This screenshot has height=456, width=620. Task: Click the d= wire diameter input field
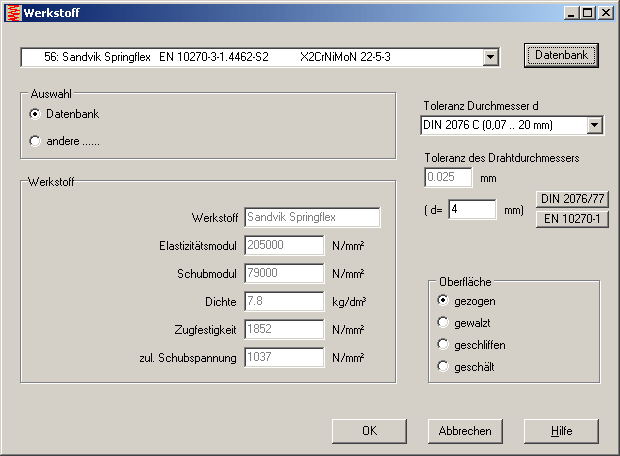tap(472, 210)
